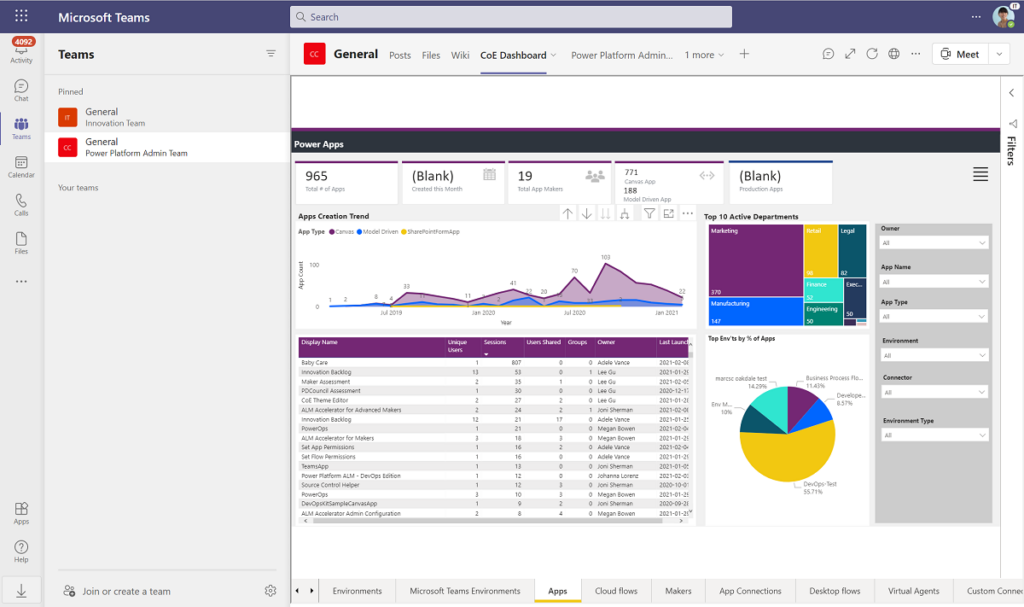The width and height of the screenshot is (1024, 607).
Task: Open the Cloud flows report page
Action: (616, 591)
